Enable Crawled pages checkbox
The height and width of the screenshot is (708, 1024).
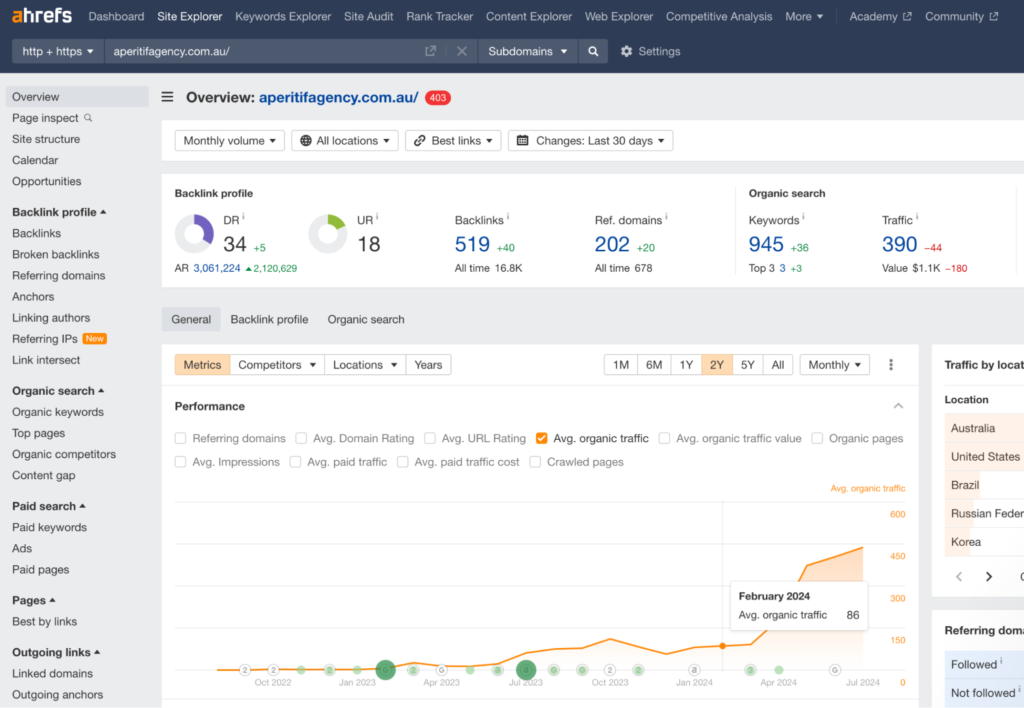[535, 462]
